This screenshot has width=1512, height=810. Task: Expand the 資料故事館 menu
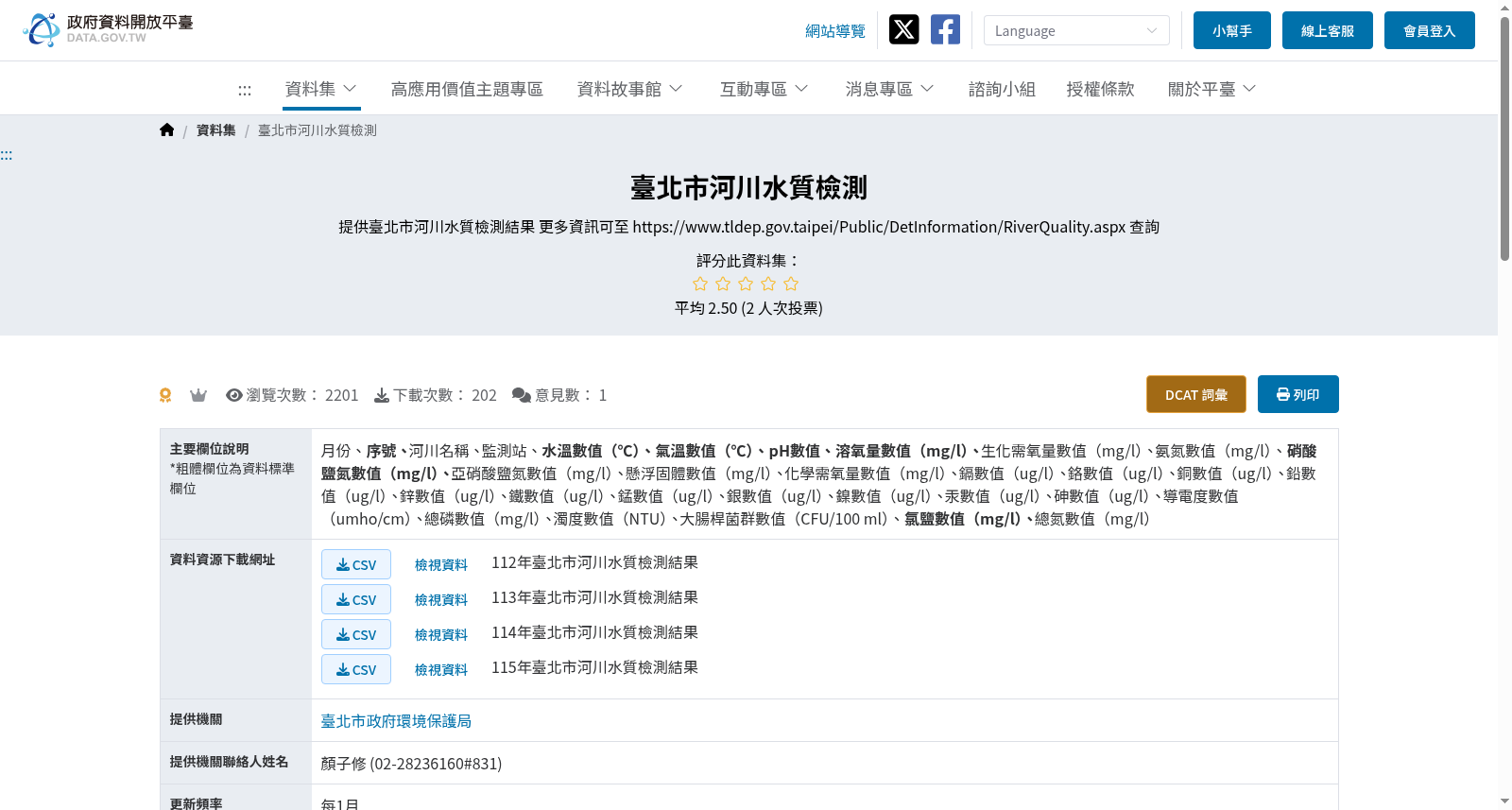click(629, 89)
